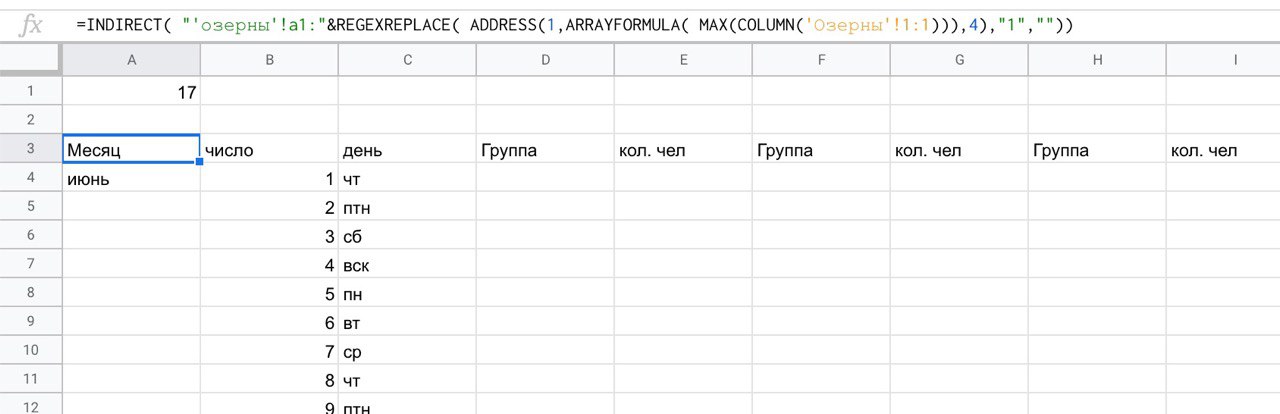This screenshot has width=1280, height=414.
Task: Click the 'пн' cell
Action: click(x=407, y=294)
